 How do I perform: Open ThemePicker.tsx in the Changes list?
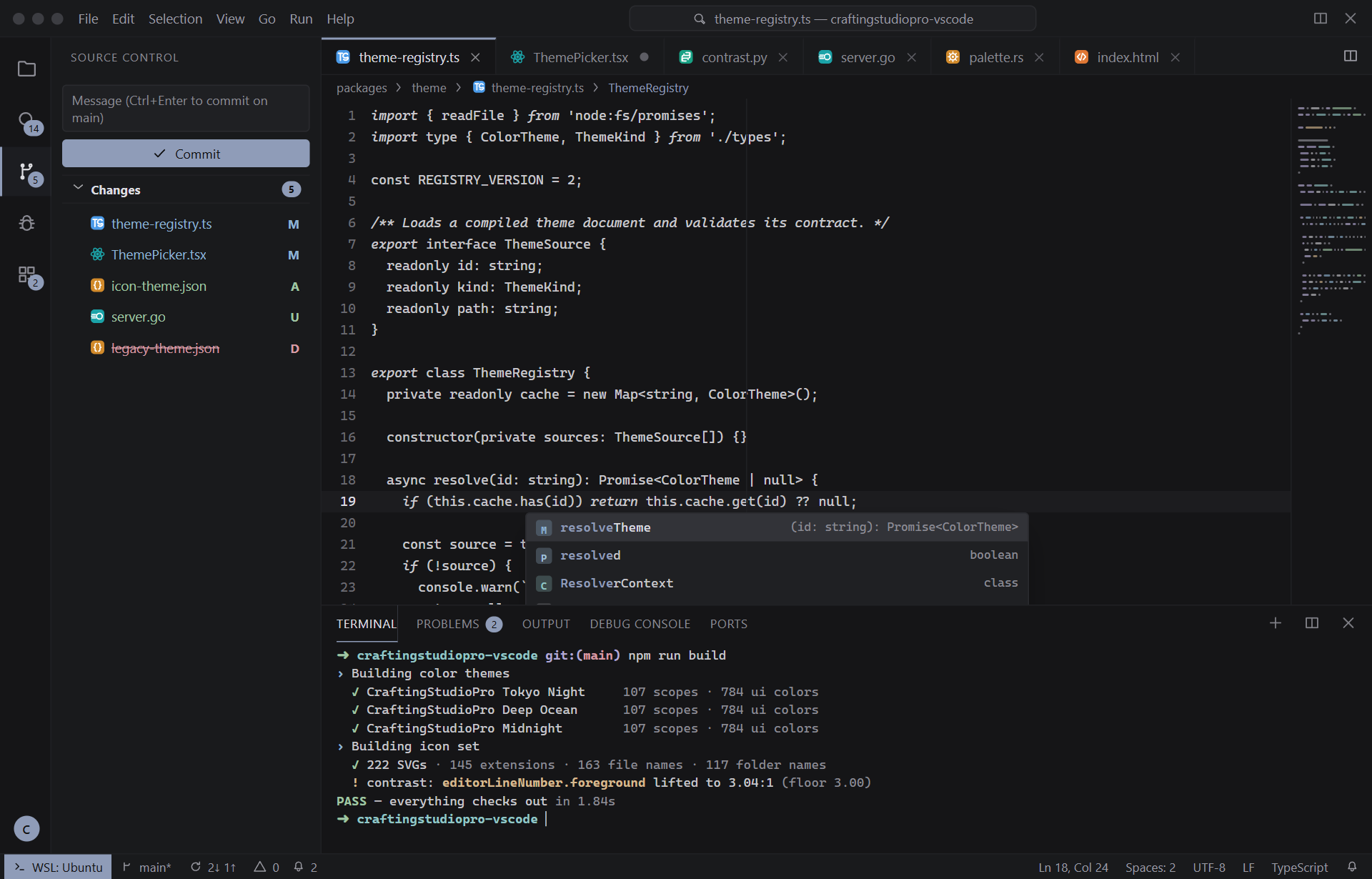(x=186, y=255)
